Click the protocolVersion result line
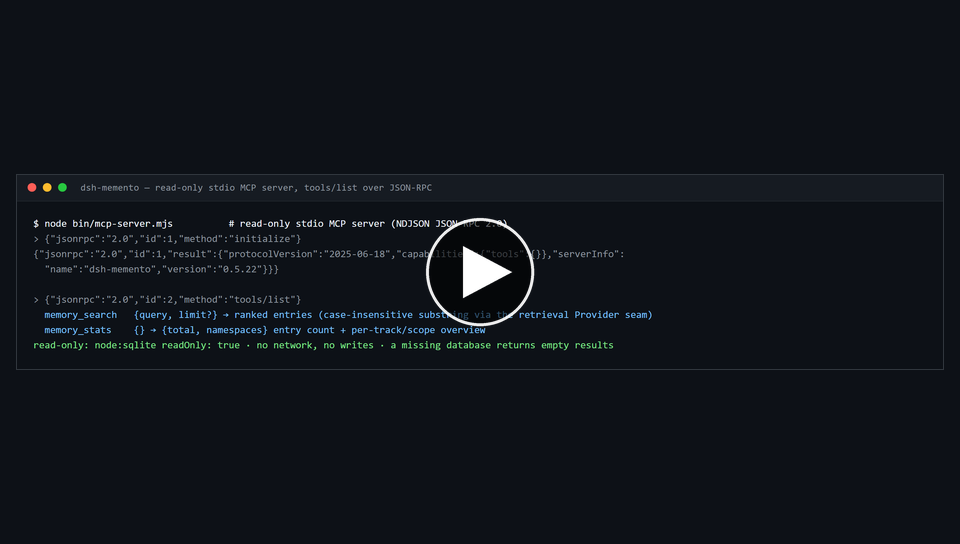 coord(329,254)
